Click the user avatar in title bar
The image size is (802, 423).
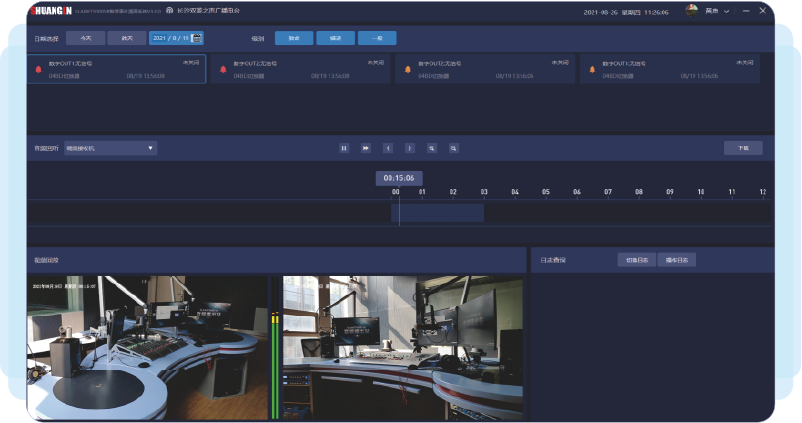point(692,11)
